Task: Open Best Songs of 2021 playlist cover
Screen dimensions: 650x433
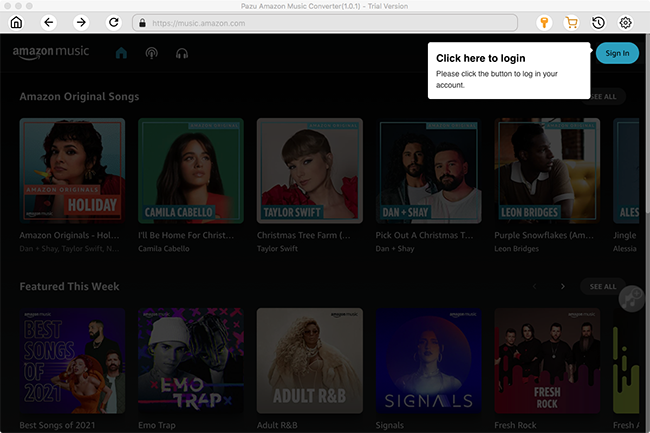Action: point(72,360)
